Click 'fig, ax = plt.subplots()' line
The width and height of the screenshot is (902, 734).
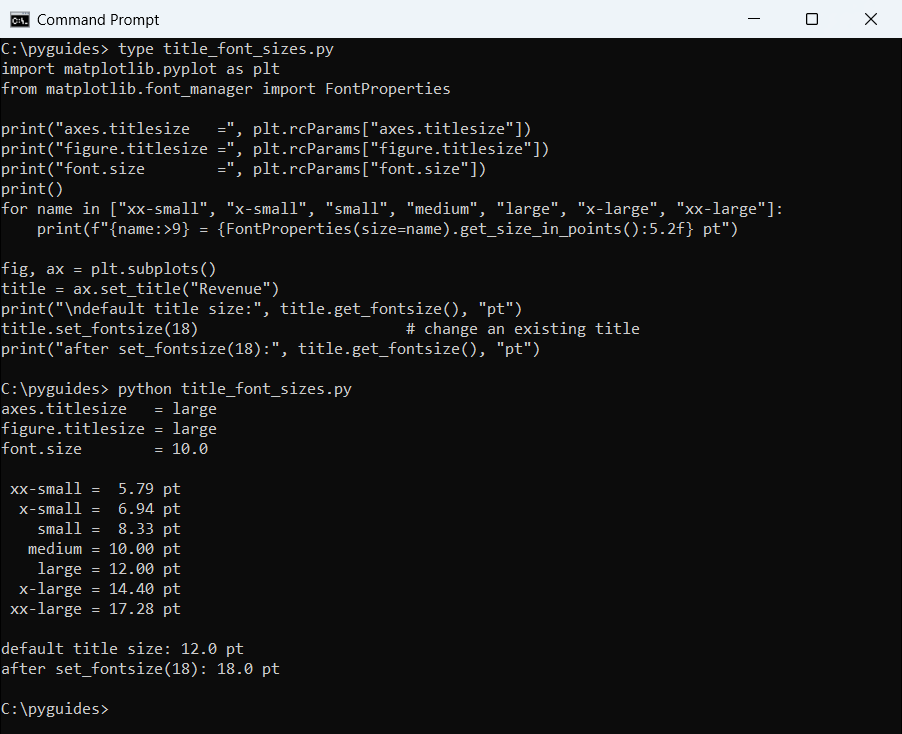tap(109, 269)
